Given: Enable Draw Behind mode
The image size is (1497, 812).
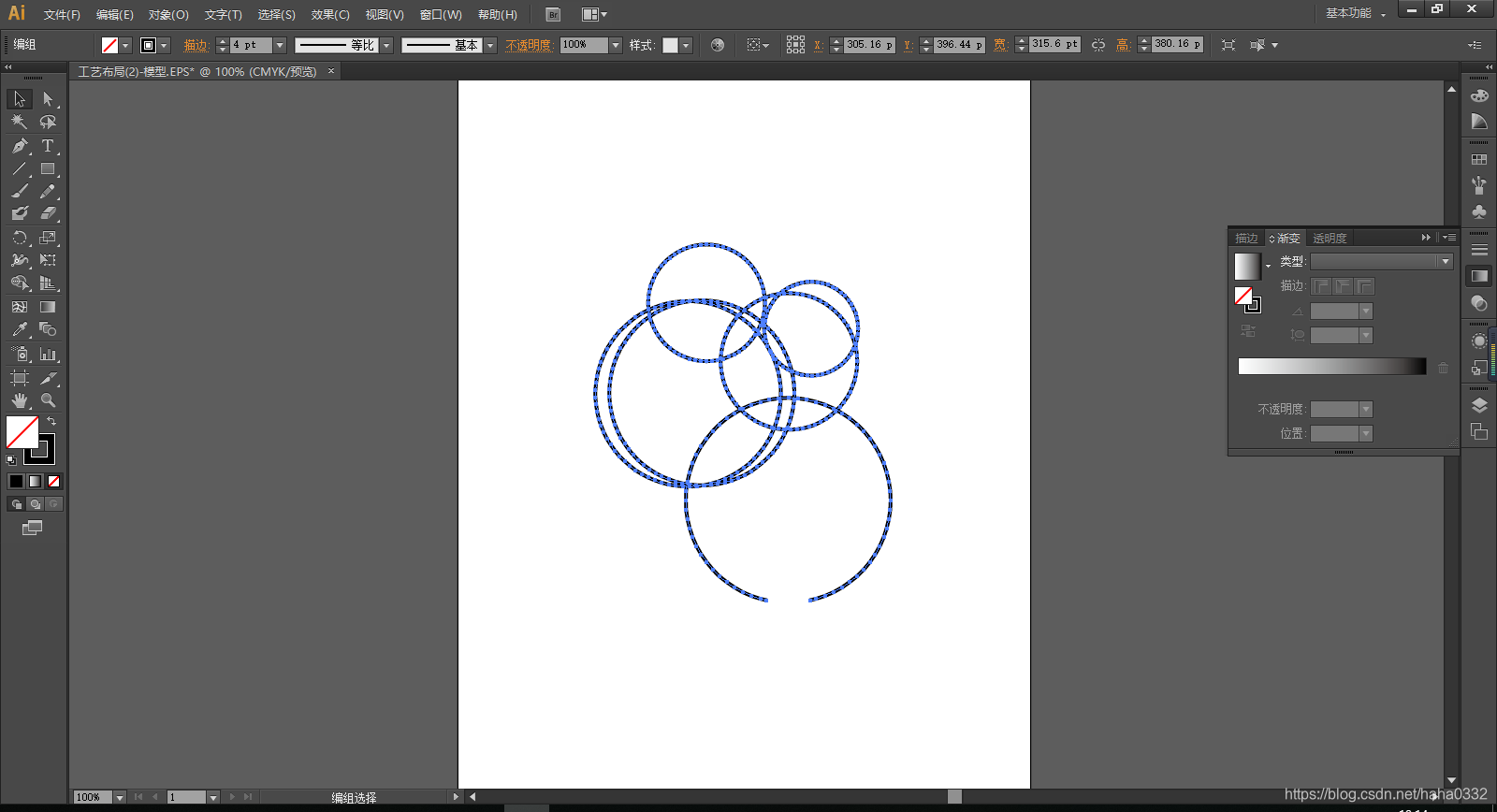Looking at the screenshot, I should click(35, 504).
